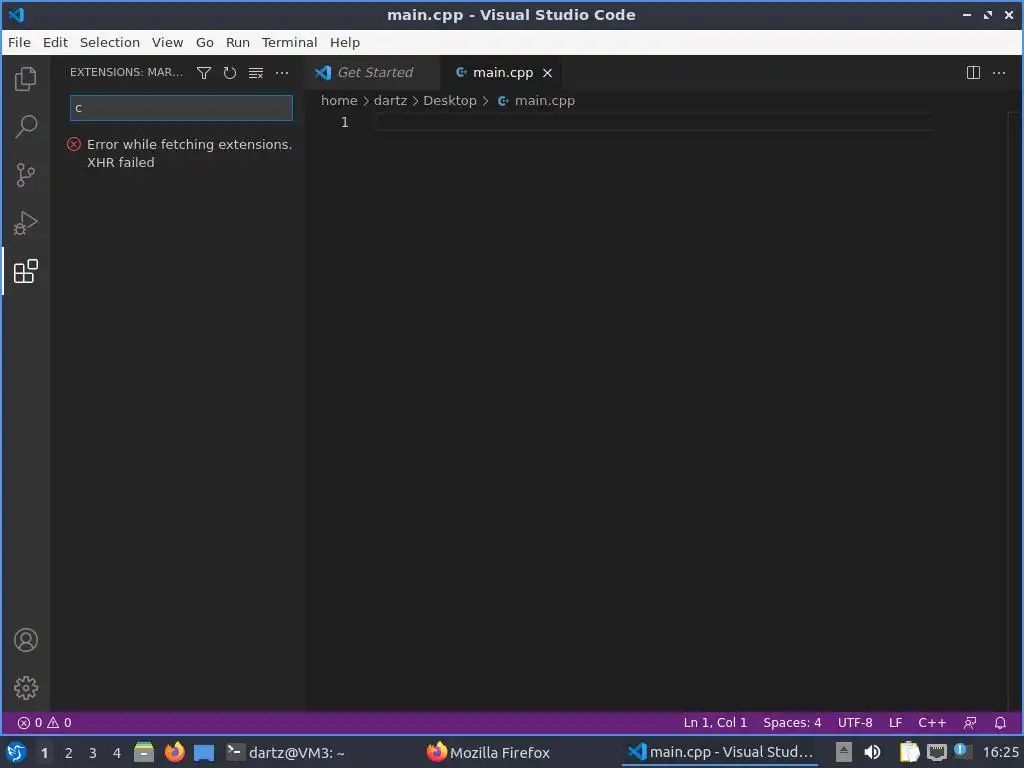This screenshot has height=768, width=1024.
Task: Click the extensions search input field
Action: click(x=182, y=108)
